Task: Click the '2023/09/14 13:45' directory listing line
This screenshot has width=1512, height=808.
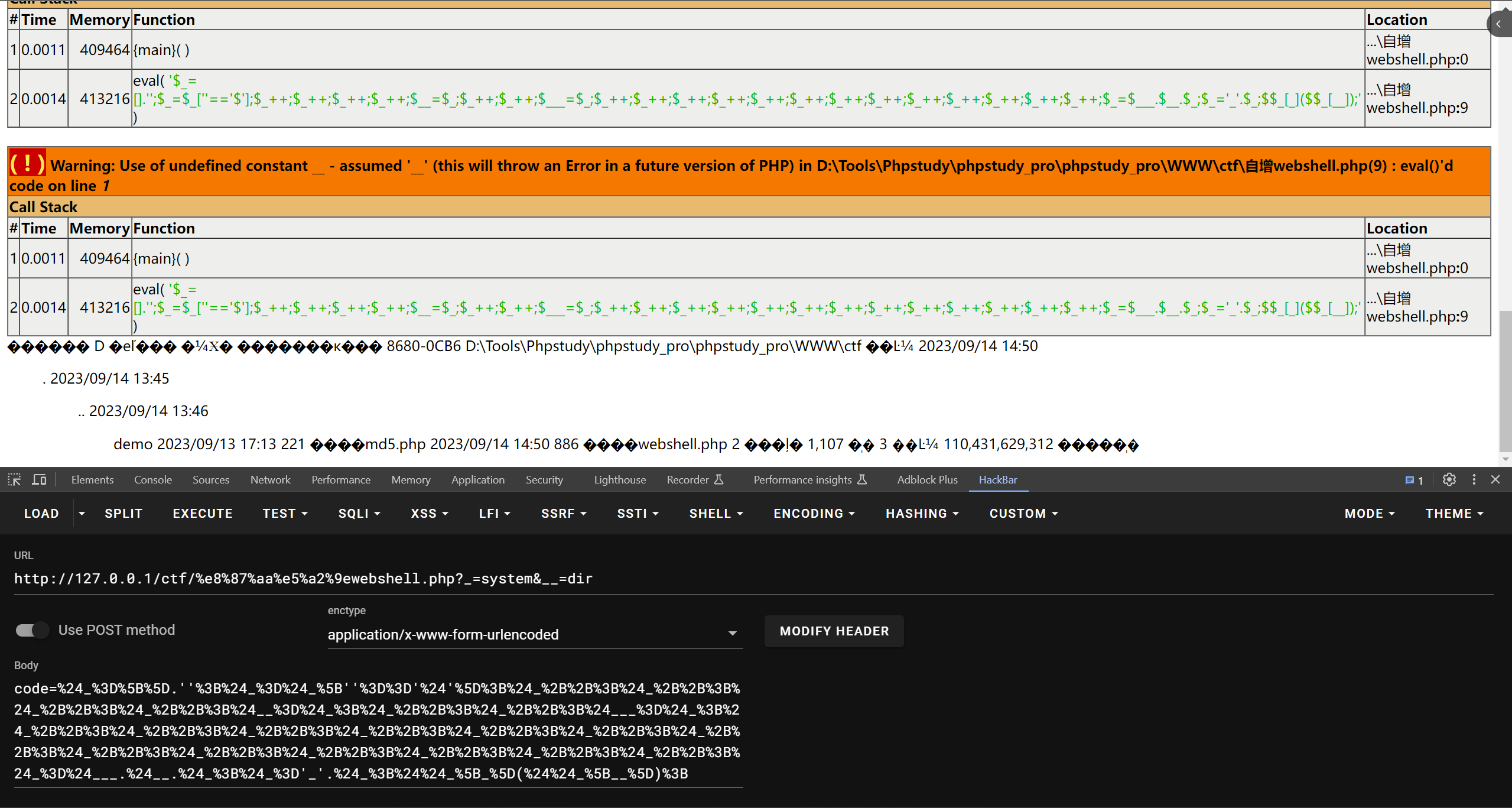Action: (x=106, y=378)
